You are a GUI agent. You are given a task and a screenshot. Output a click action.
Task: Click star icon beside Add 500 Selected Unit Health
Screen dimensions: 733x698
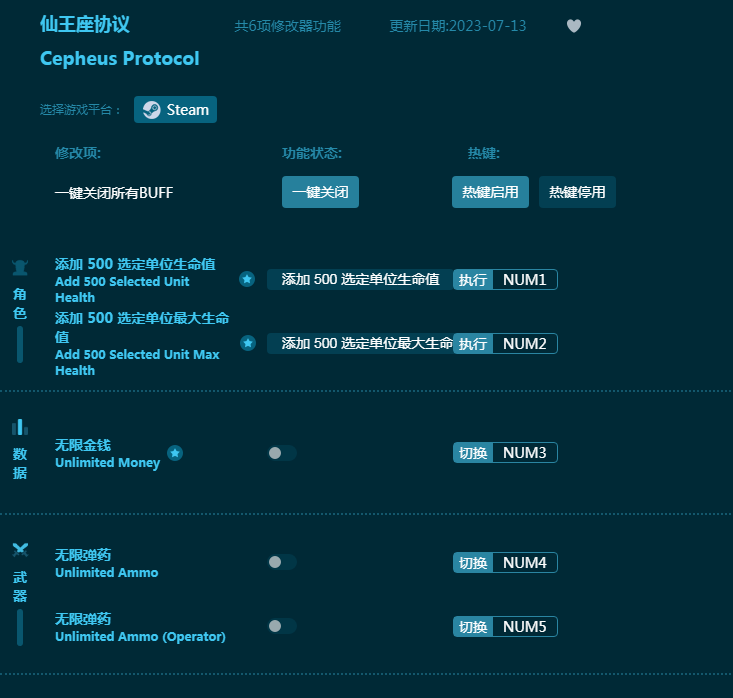click(x=247, y=279)
